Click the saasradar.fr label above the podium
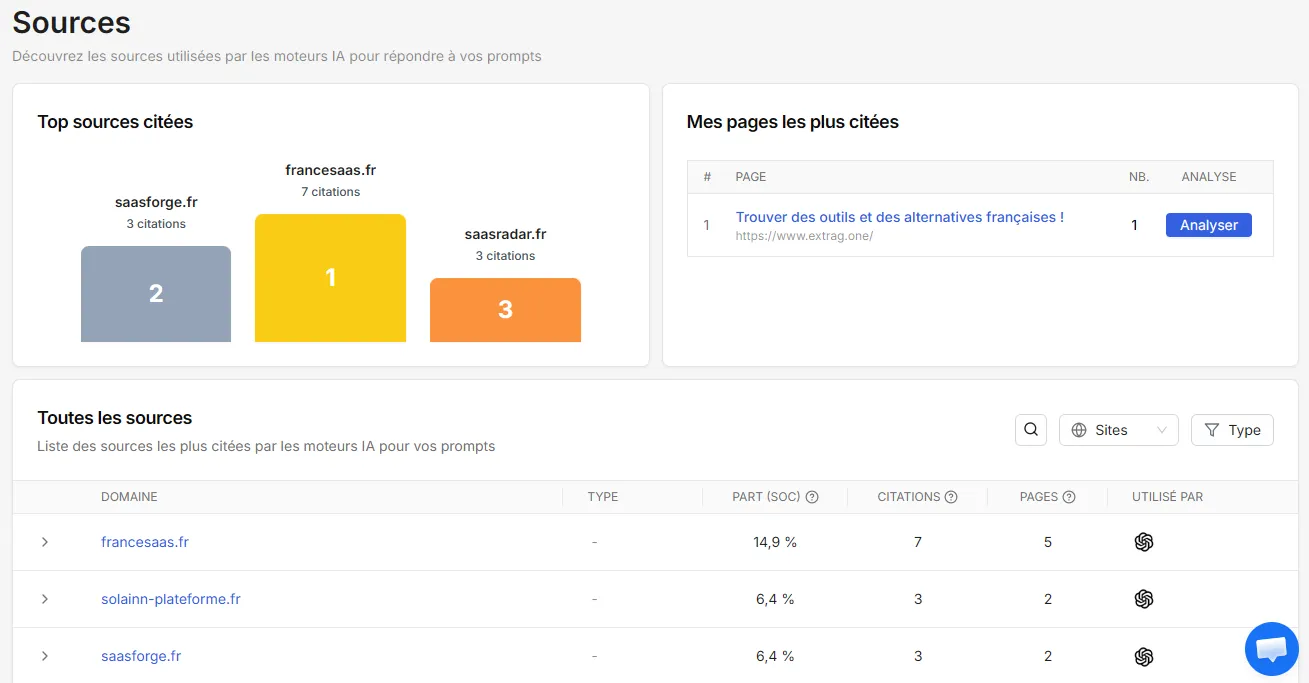The image size is (1309, 683). coord(505,234)
